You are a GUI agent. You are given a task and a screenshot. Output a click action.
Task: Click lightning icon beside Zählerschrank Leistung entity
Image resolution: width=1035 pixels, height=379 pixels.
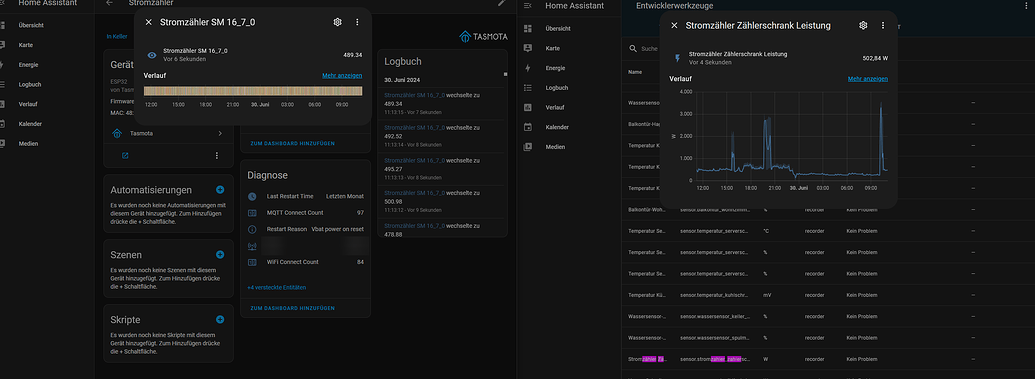click(x=677, y=58)
